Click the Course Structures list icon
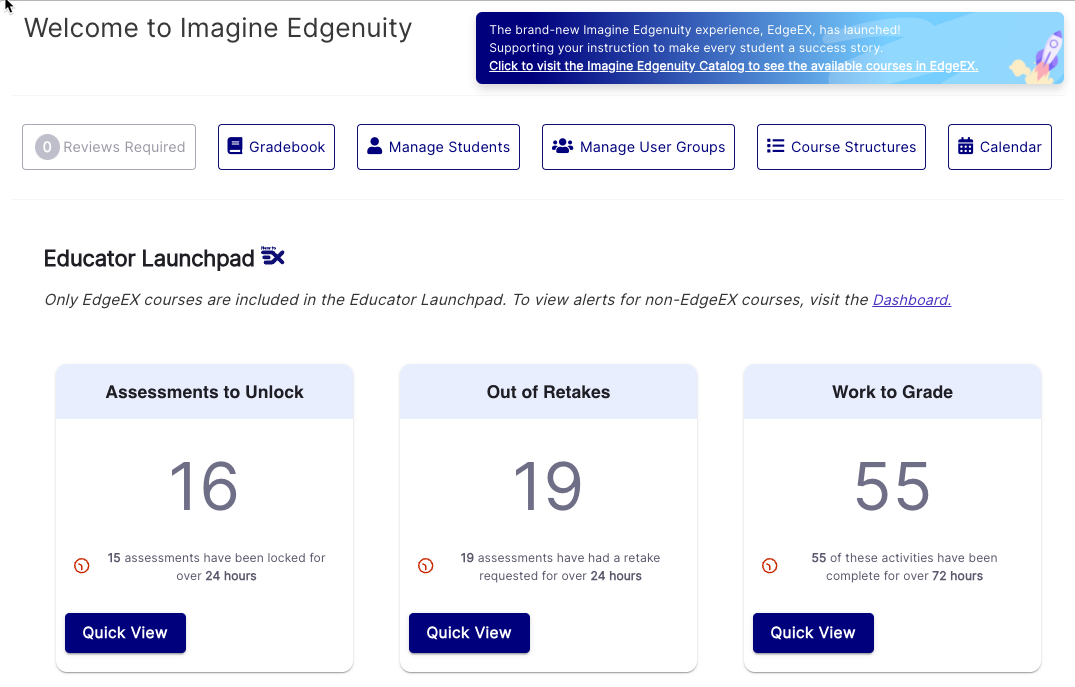The height and width of the screenshot is (687, 1075). [x=775, y=146]
